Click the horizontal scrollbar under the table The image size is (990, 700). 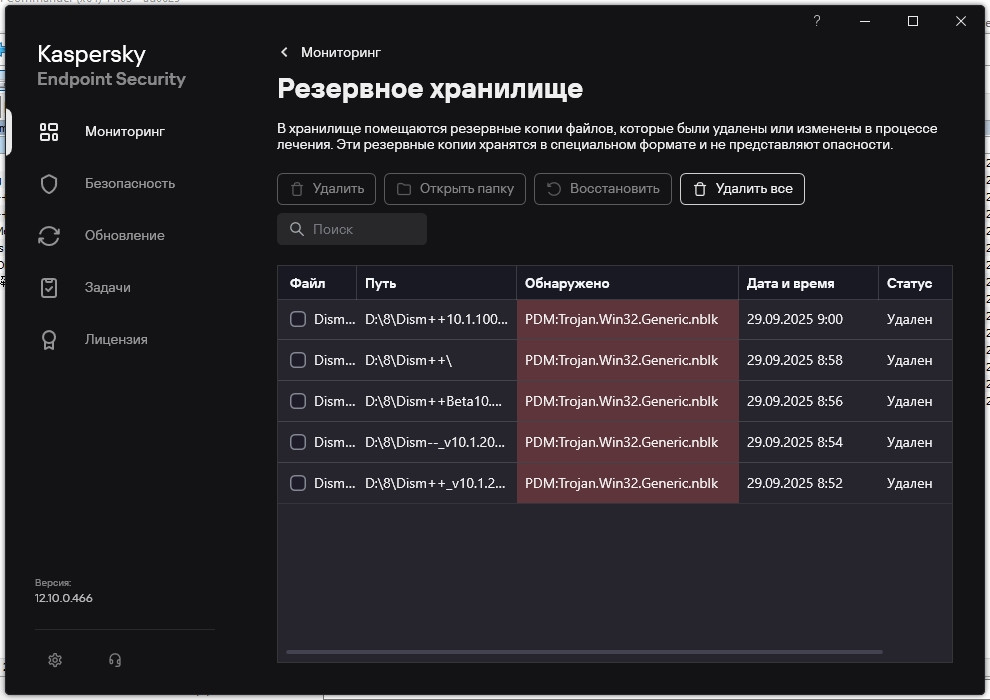(x=584, y=652)
